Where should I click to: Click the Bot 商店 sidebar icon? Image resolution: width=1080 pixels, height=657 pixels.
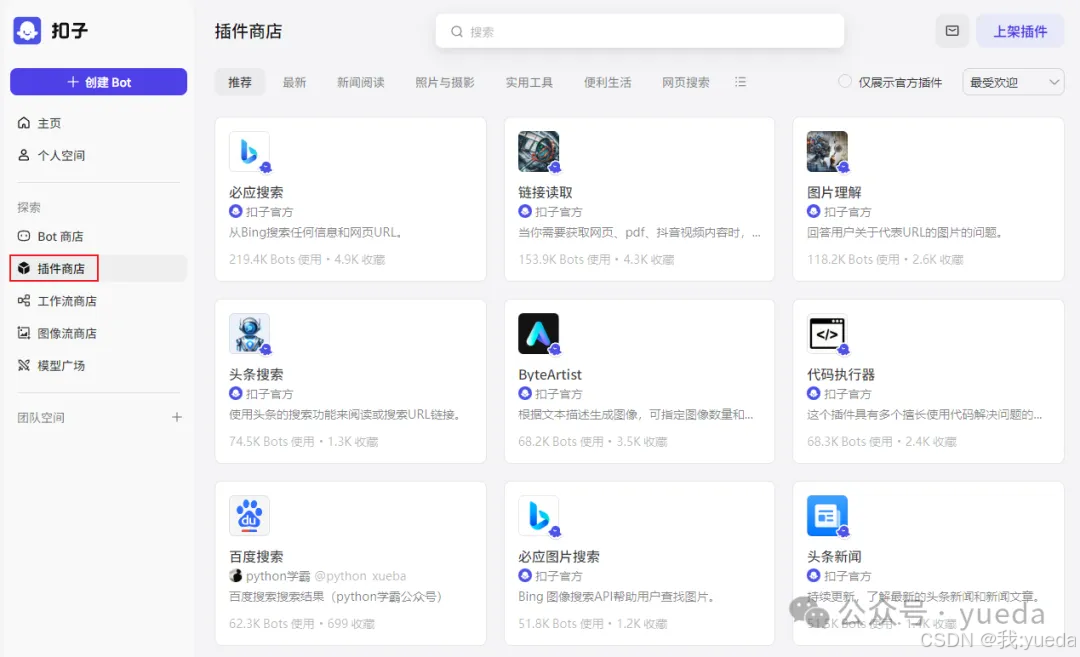[23, 236]
